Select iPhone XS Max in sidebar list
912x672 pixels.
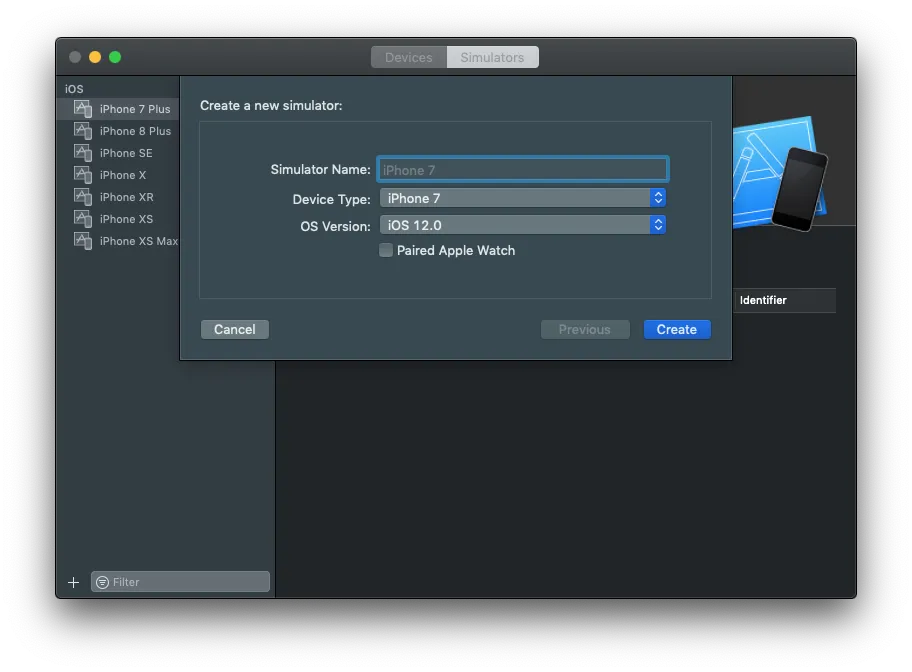(x=118, y=241)
